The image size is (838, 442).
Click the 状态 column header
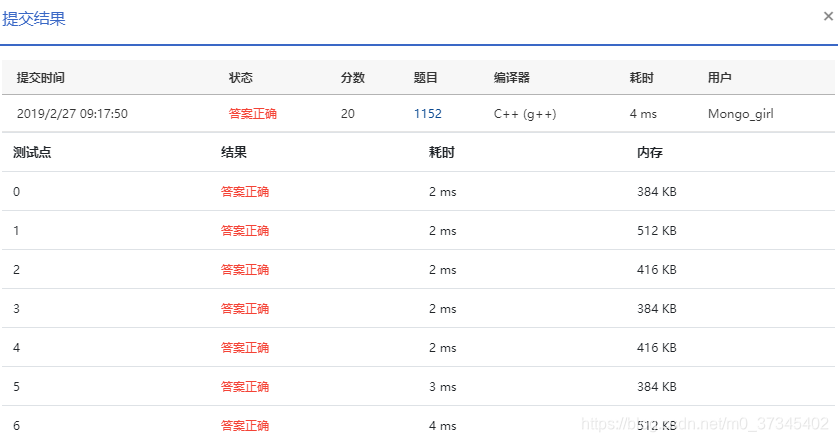tap(240, 78)
